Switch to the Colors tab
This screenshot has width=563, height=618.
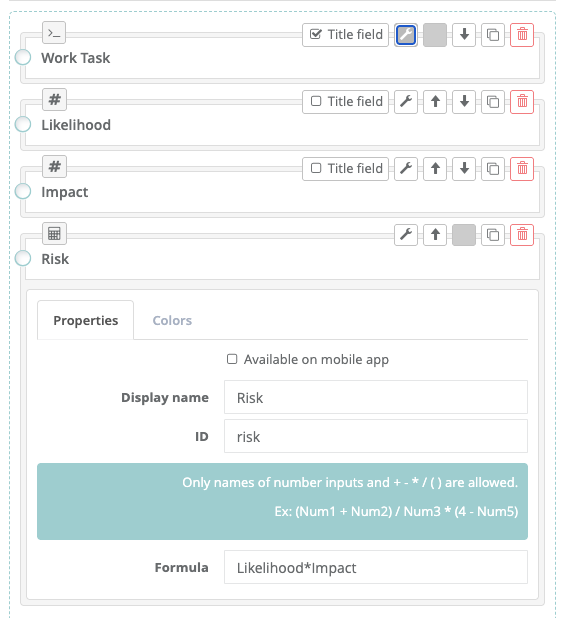point(172,320)
